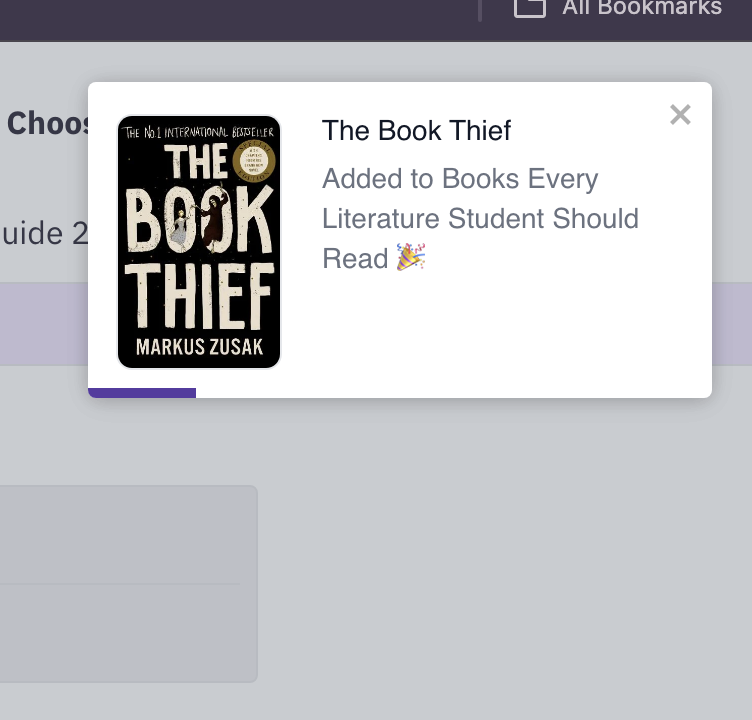The height and width of the screenshot is (720, 752).
Task: Click The Book Thief cover thumbnail
Action: [199, 242]
